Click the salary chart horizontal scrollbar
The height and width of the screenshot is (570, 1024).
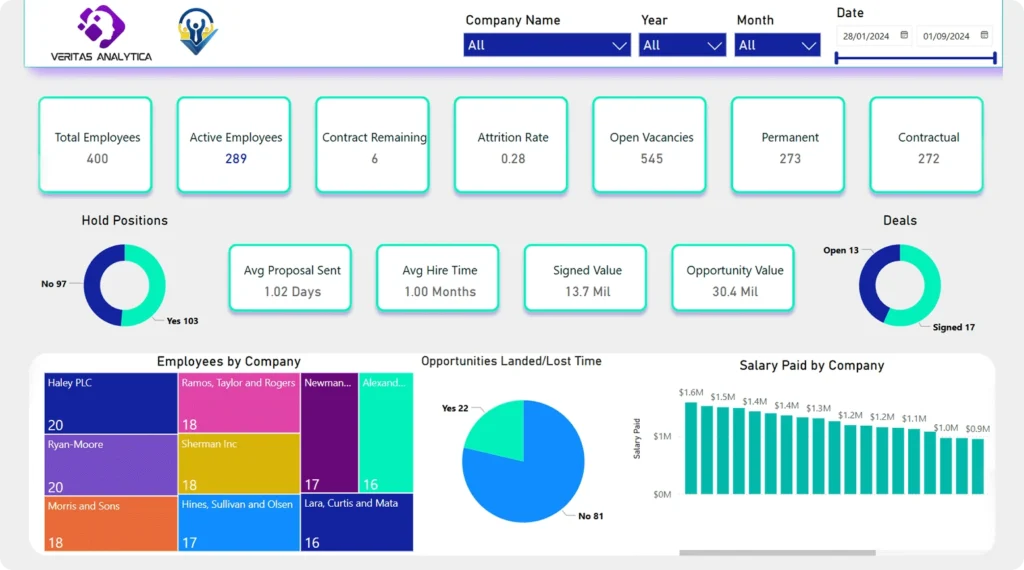click(x=777, y=552)
